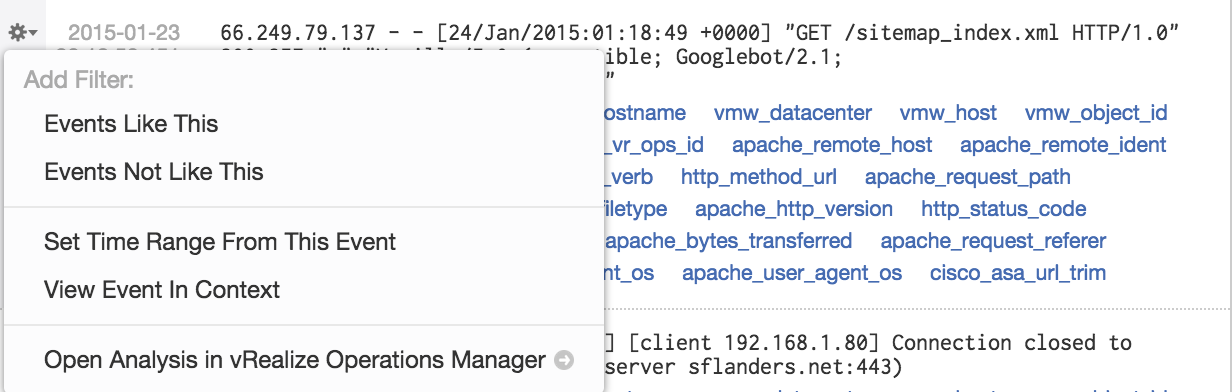
Task: Open the gear actions menu for the event
Action: [23, 31]
